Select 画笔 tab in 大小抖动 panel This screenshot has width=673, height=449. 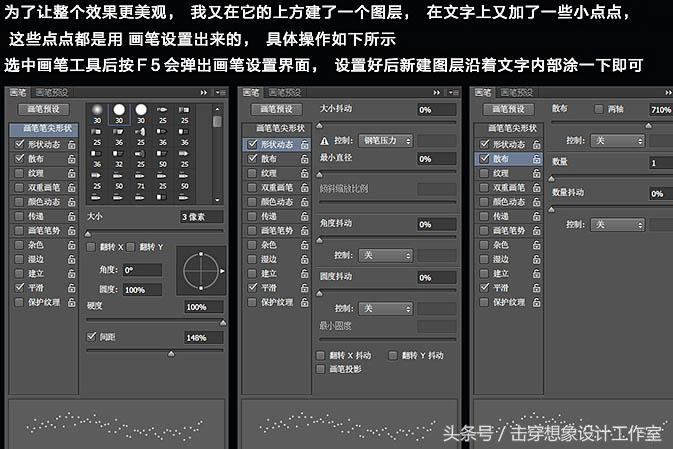tap(251, 92)
